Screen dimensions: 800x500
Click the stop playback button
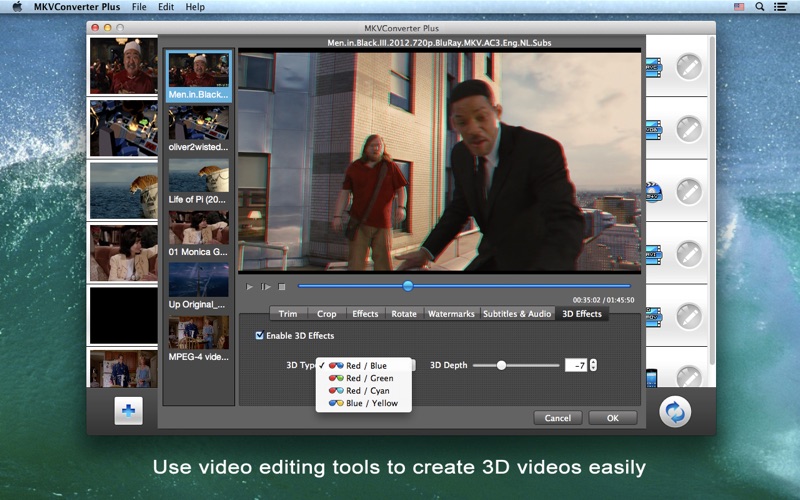tap(282, 287)
